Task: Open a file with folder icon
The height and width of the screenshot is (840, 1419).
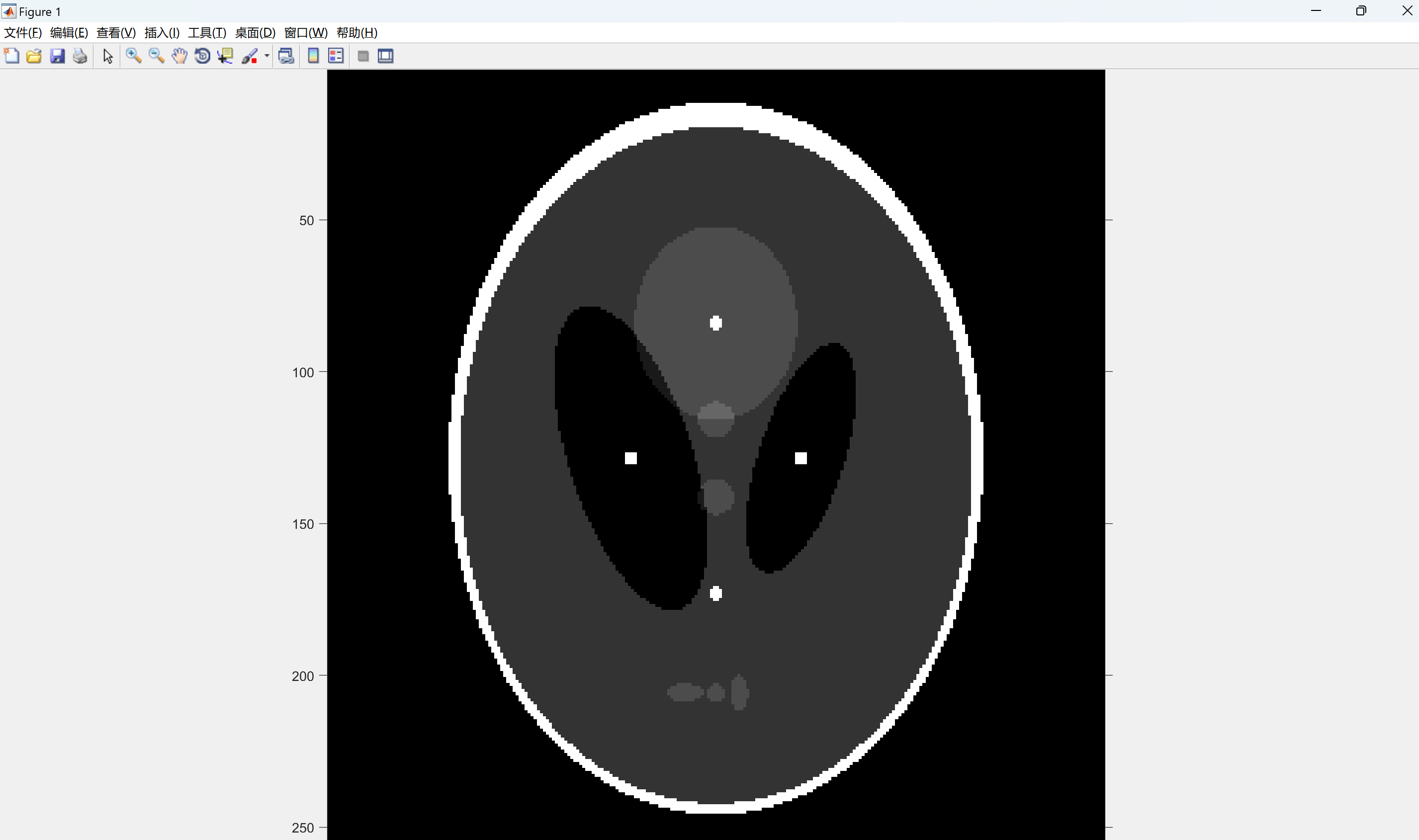Action: (x=34, y=56)
